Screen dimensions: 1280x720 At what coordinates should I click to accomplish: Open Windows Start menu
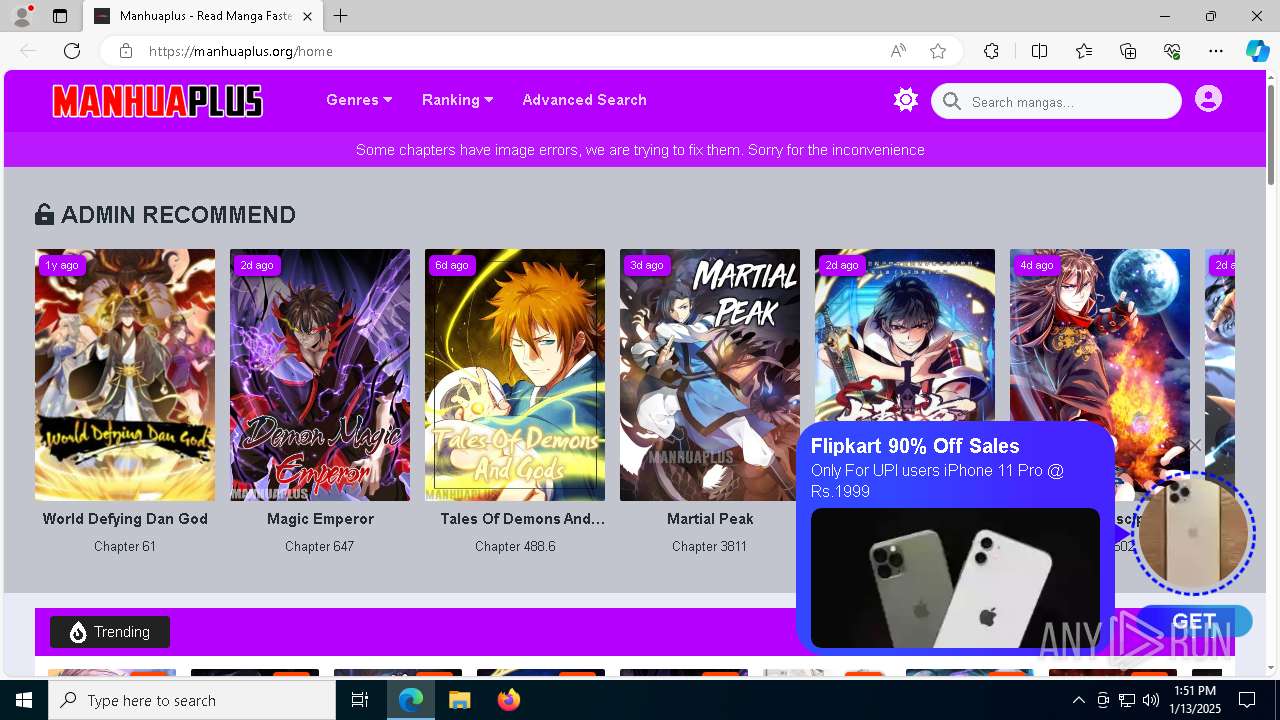pyautogui.click(x=24, y=700)
